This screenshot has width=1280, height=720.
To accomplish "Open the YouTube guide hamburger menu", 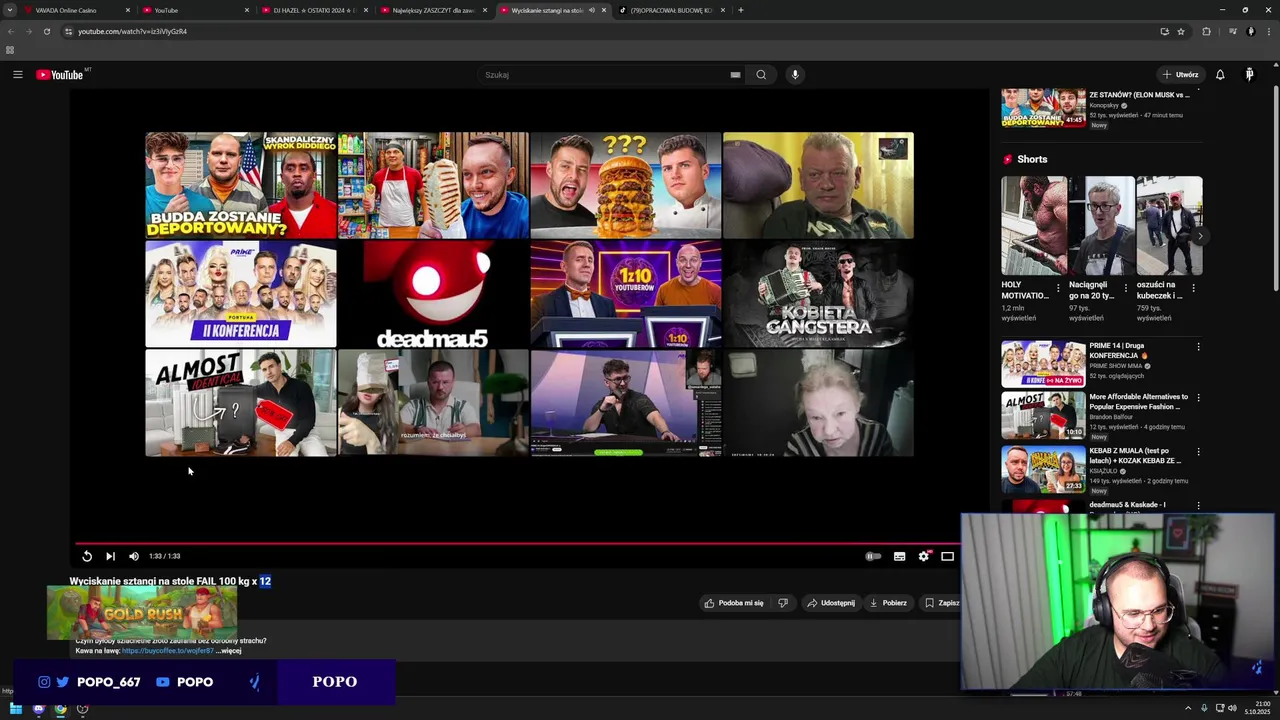I will [x=17, y=75].
